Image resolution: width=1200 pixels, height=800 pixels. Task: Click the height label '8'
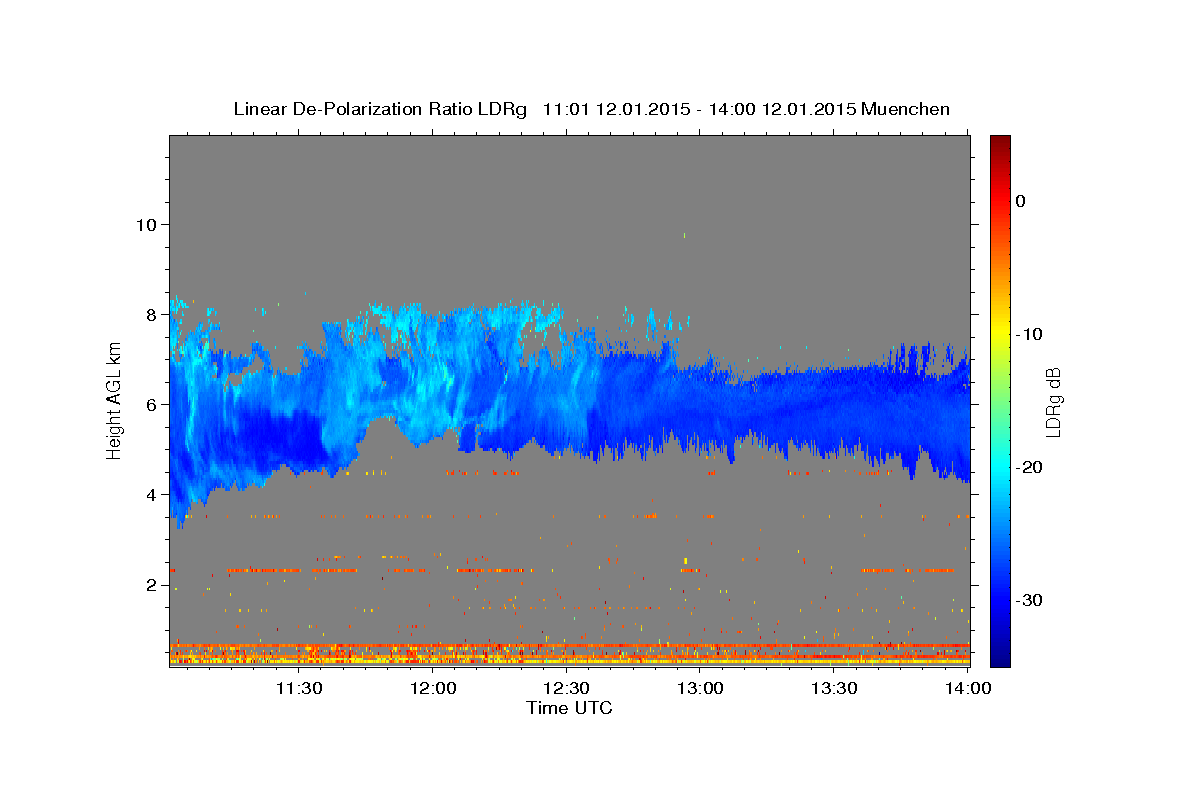click(151, 314)
